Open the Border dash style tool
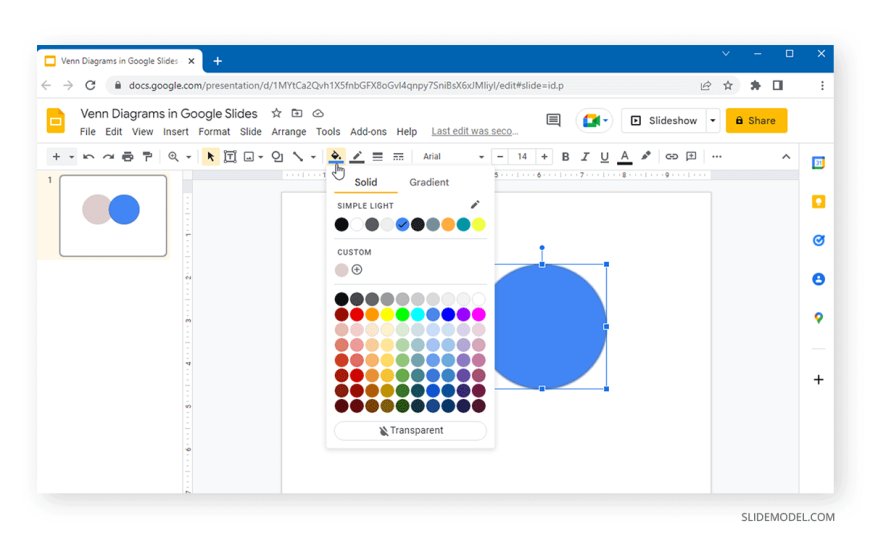870x539 pixels. click(398, 157)
